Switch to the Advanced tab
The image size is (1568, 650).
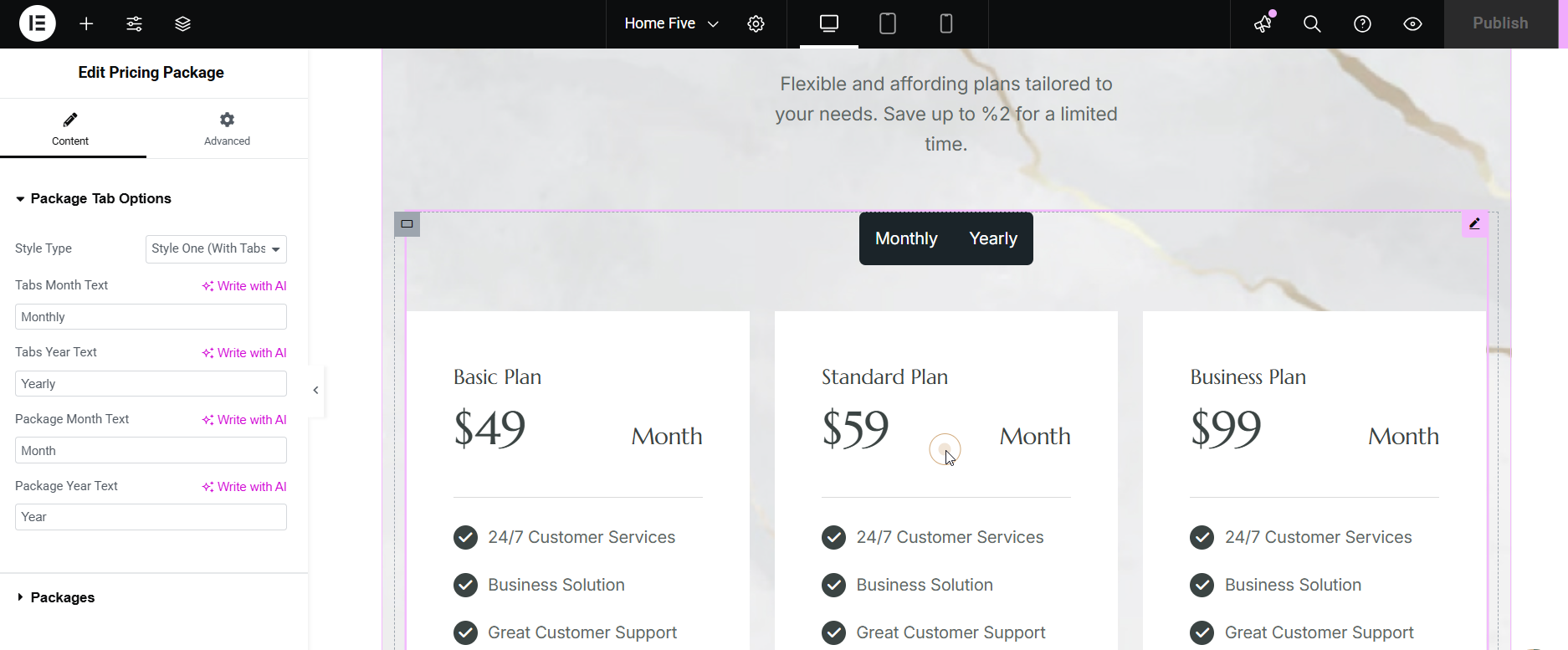click(227, 129)
